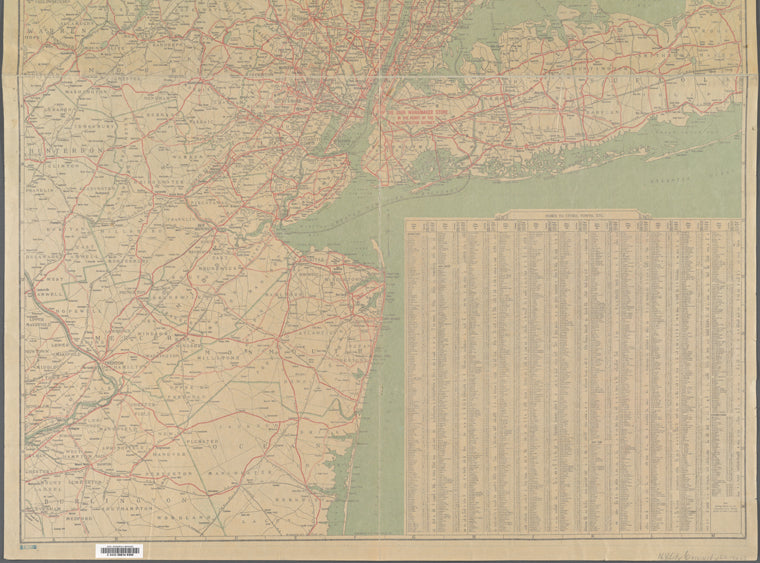Click the WOODLAND township label

pyautogui.click(x=184, y=518)
